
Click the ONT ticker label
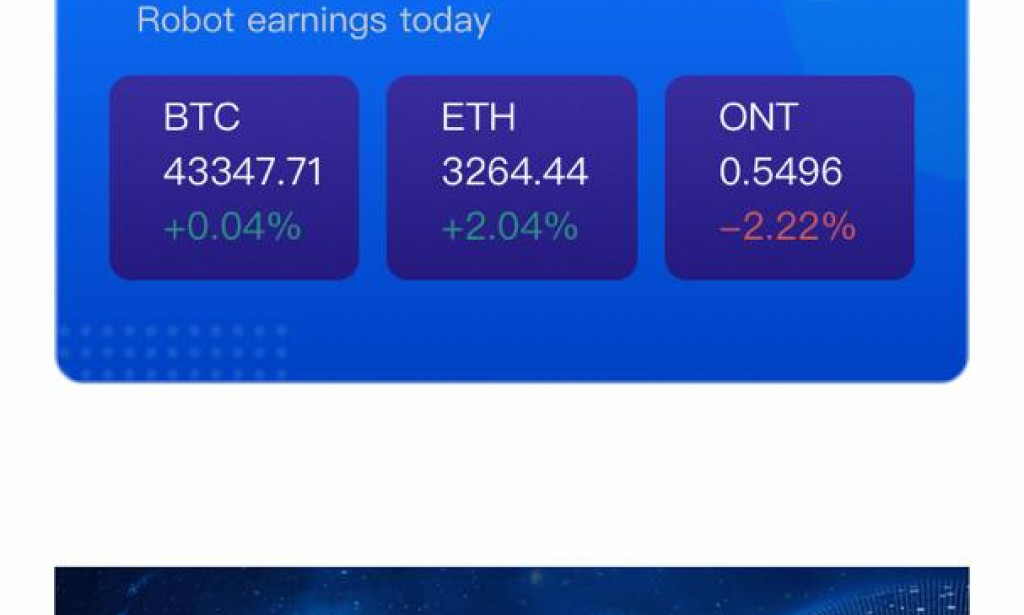(756, 117)
